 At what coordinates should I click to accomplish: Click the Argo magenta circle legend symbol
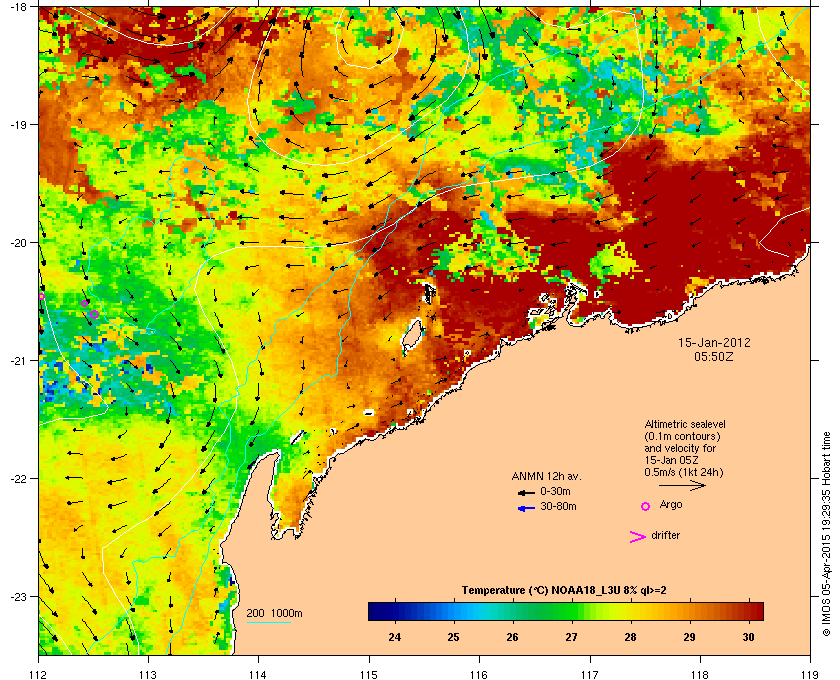[646, 506]
